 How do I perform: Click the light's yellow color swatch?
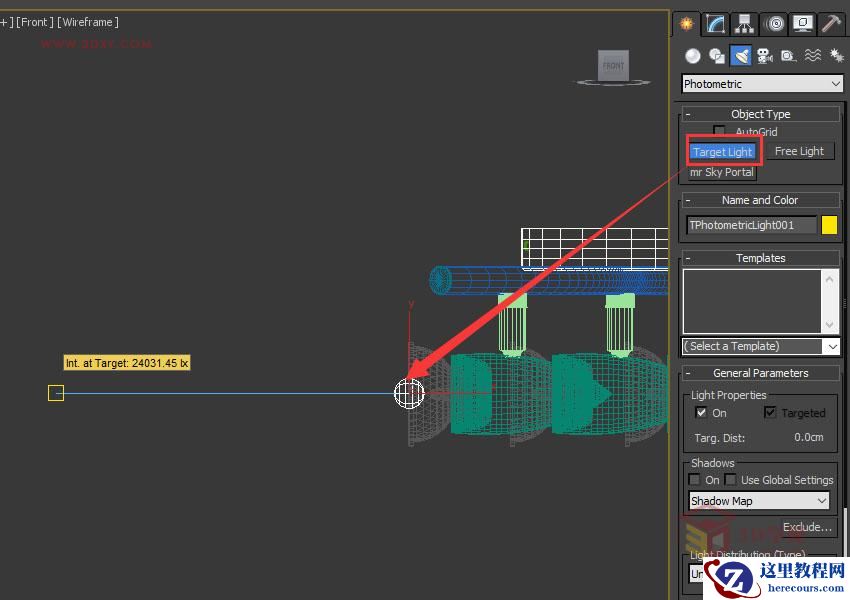[829, 225]
